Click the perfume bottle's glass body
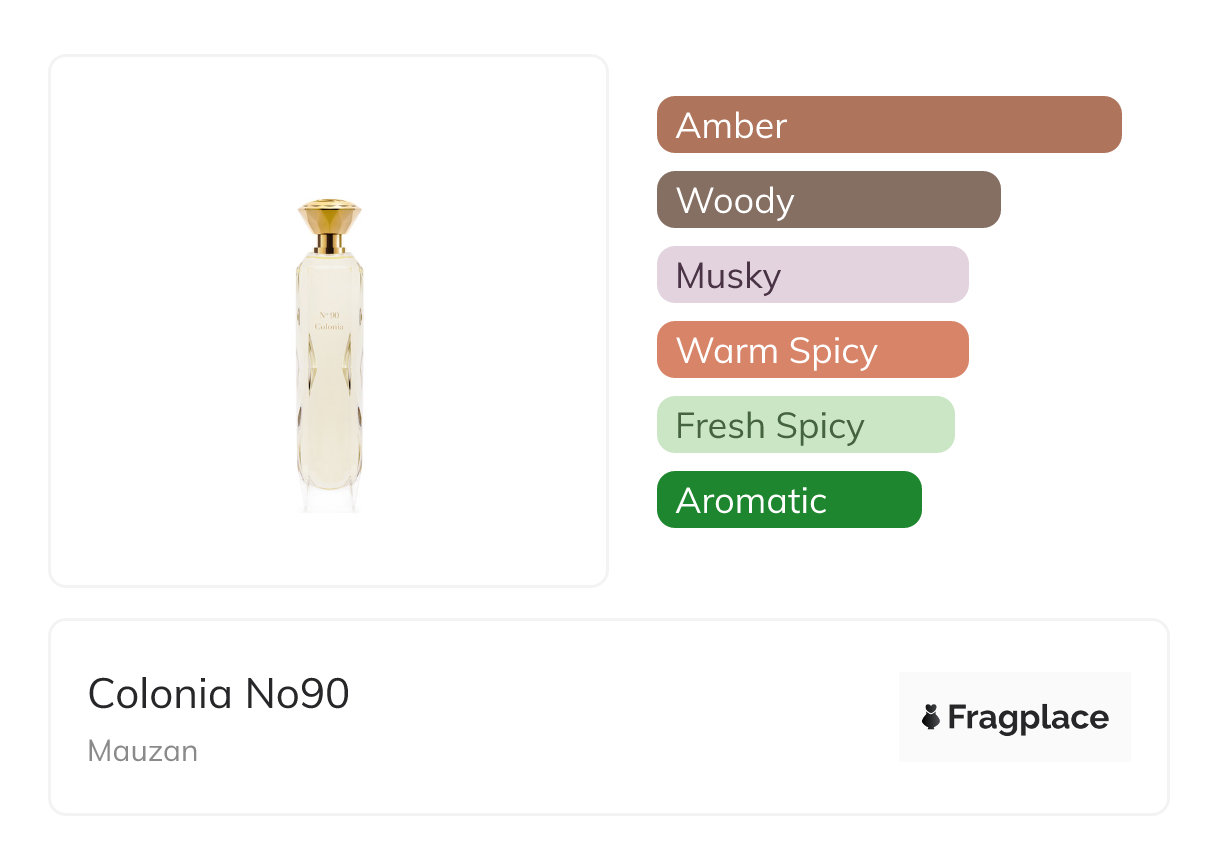This screenshot has width=1218, height=864. tap(329, 400)
